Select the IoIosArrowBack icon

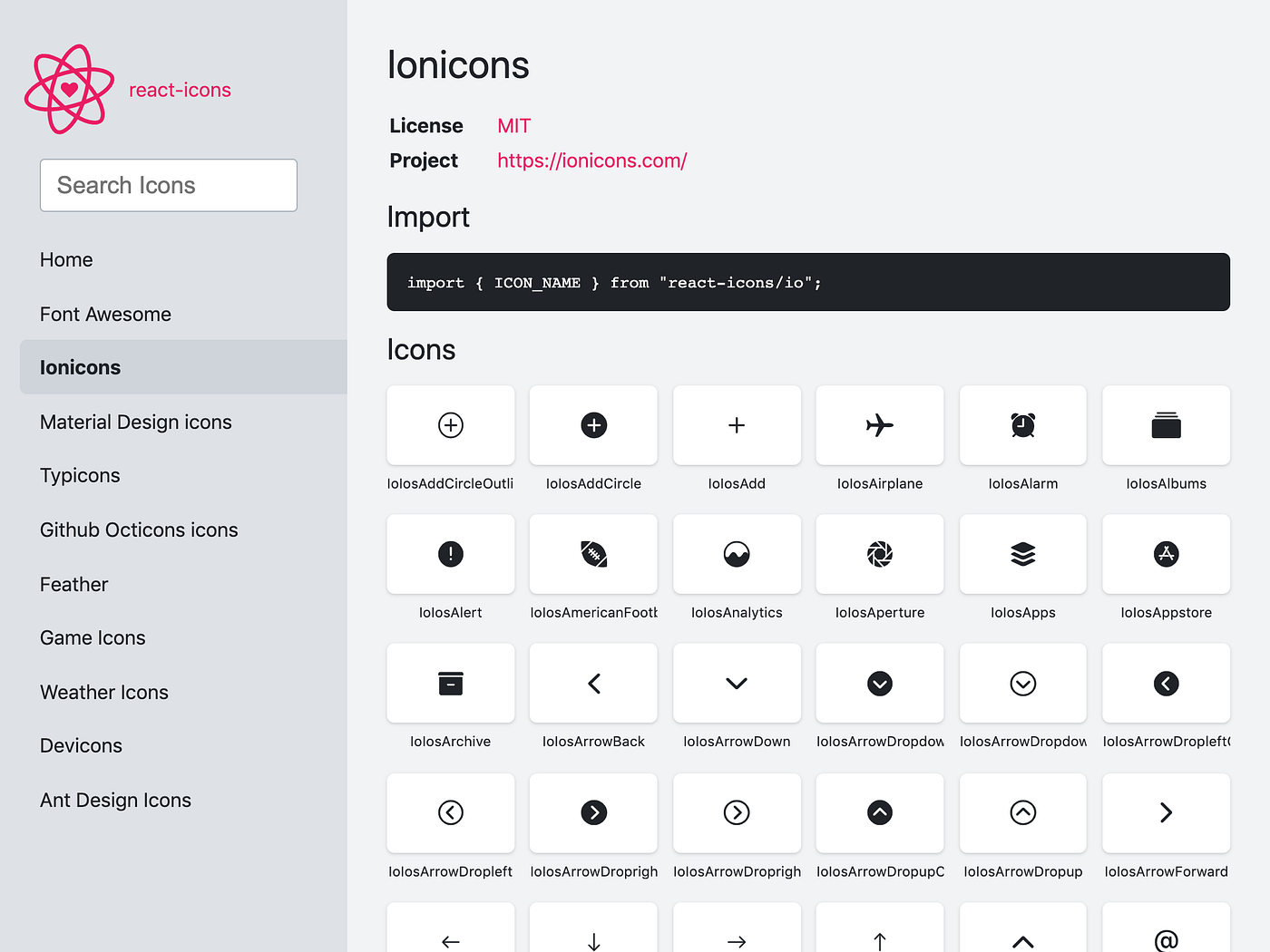pos(593,683)
